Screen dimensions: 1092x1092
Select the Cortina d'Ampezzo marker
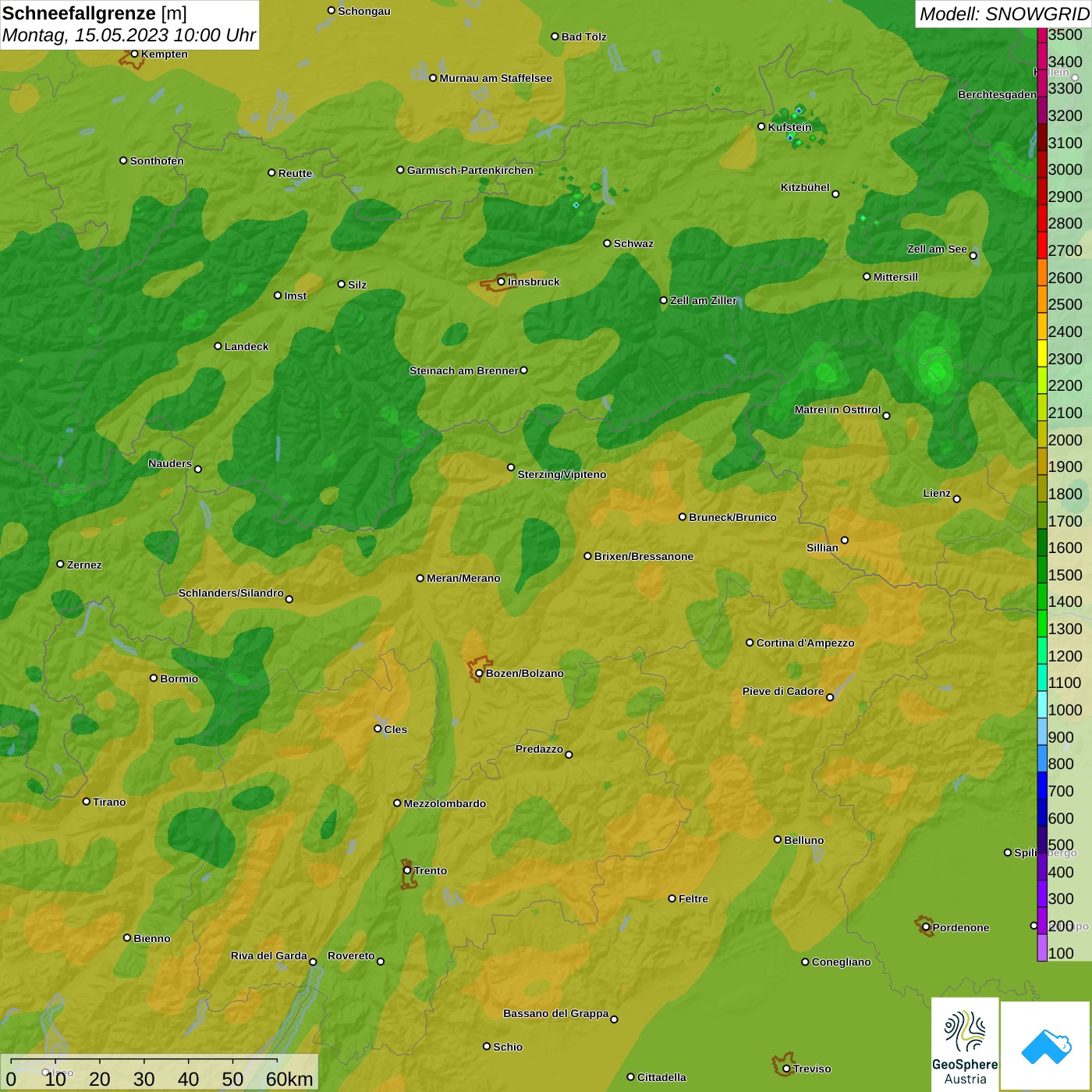coord(750,643)
